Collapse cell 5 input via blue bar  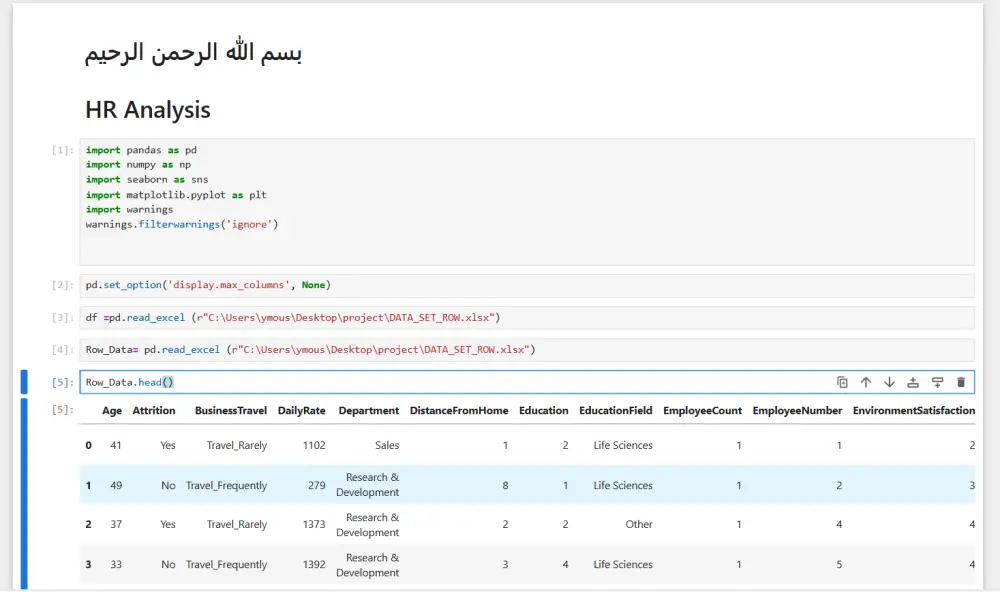(24, 381)
